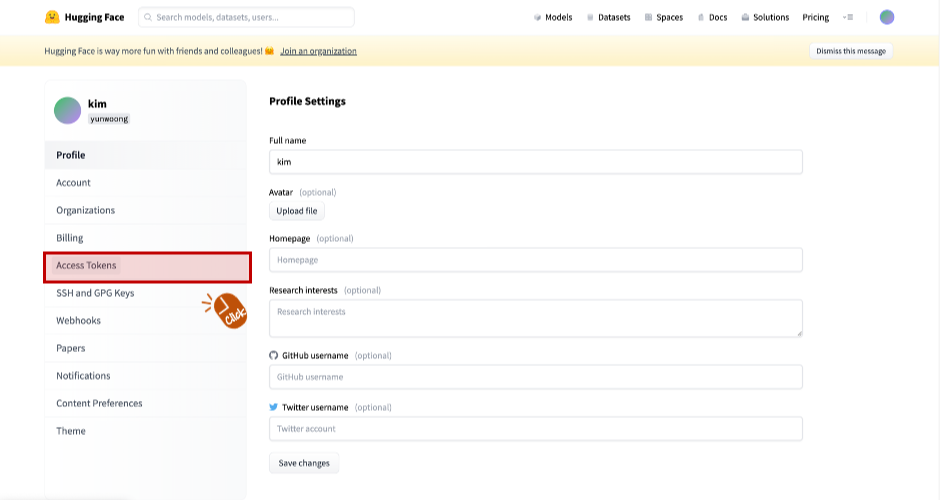Click the kim profile avatar in sidebar
This screenshot has width=940, height=500.
pos(67,110)
